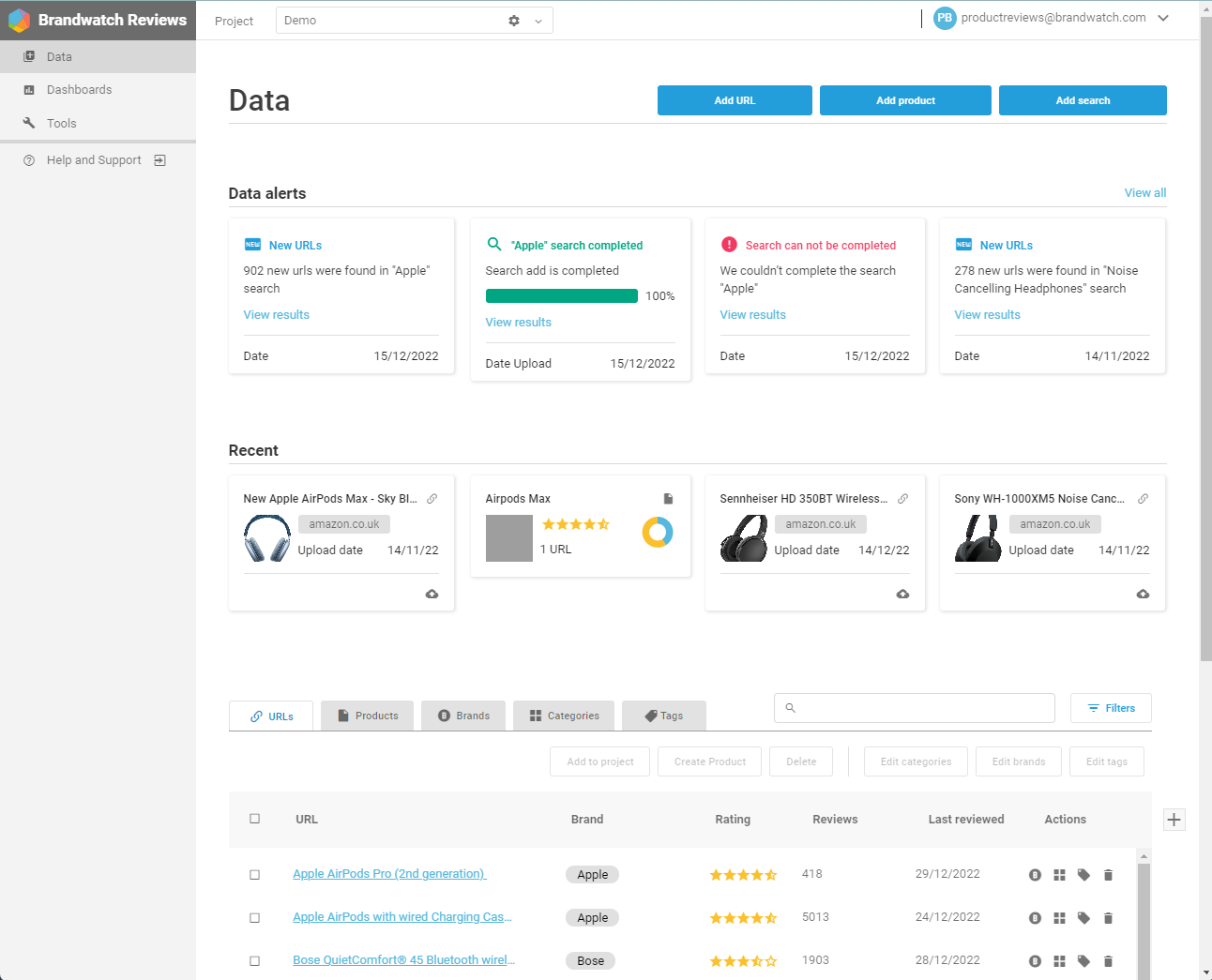
Task: Open Bose QuietComfort 45 Bluetooth link
Action: (x=403, y=960)
